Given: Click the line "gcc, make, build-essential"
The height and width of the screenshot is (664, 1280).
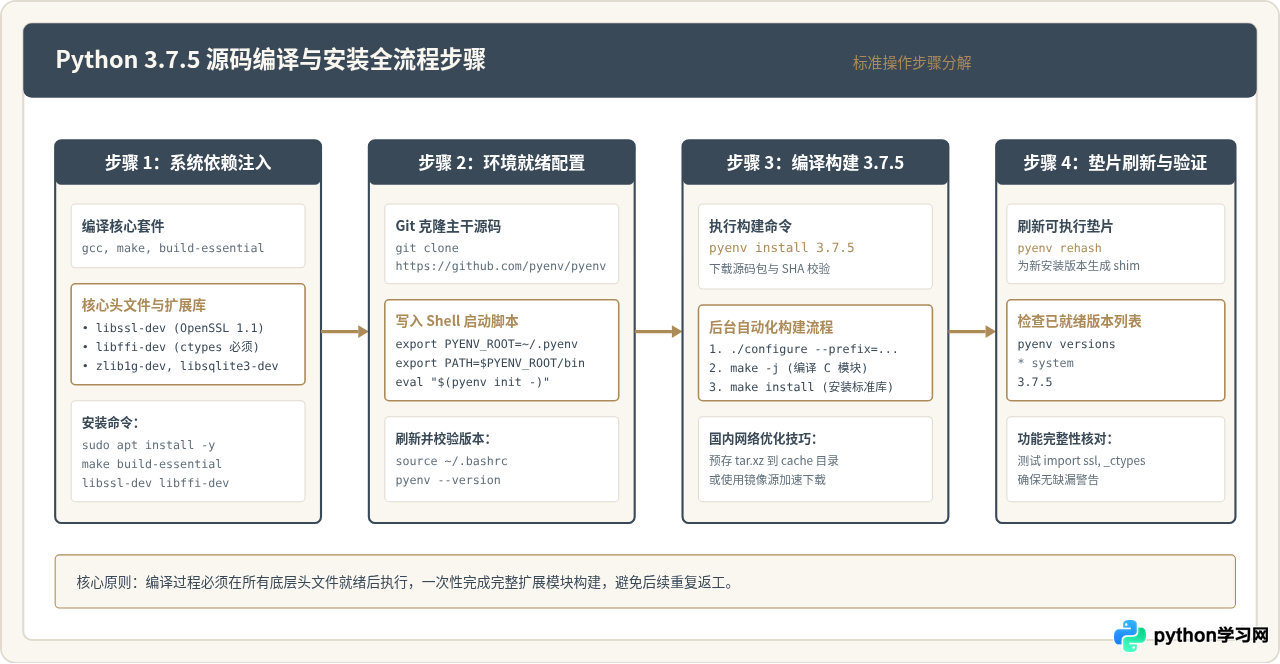Looking at the screenshot, I should pyautogui.click(x=173, y=248).
